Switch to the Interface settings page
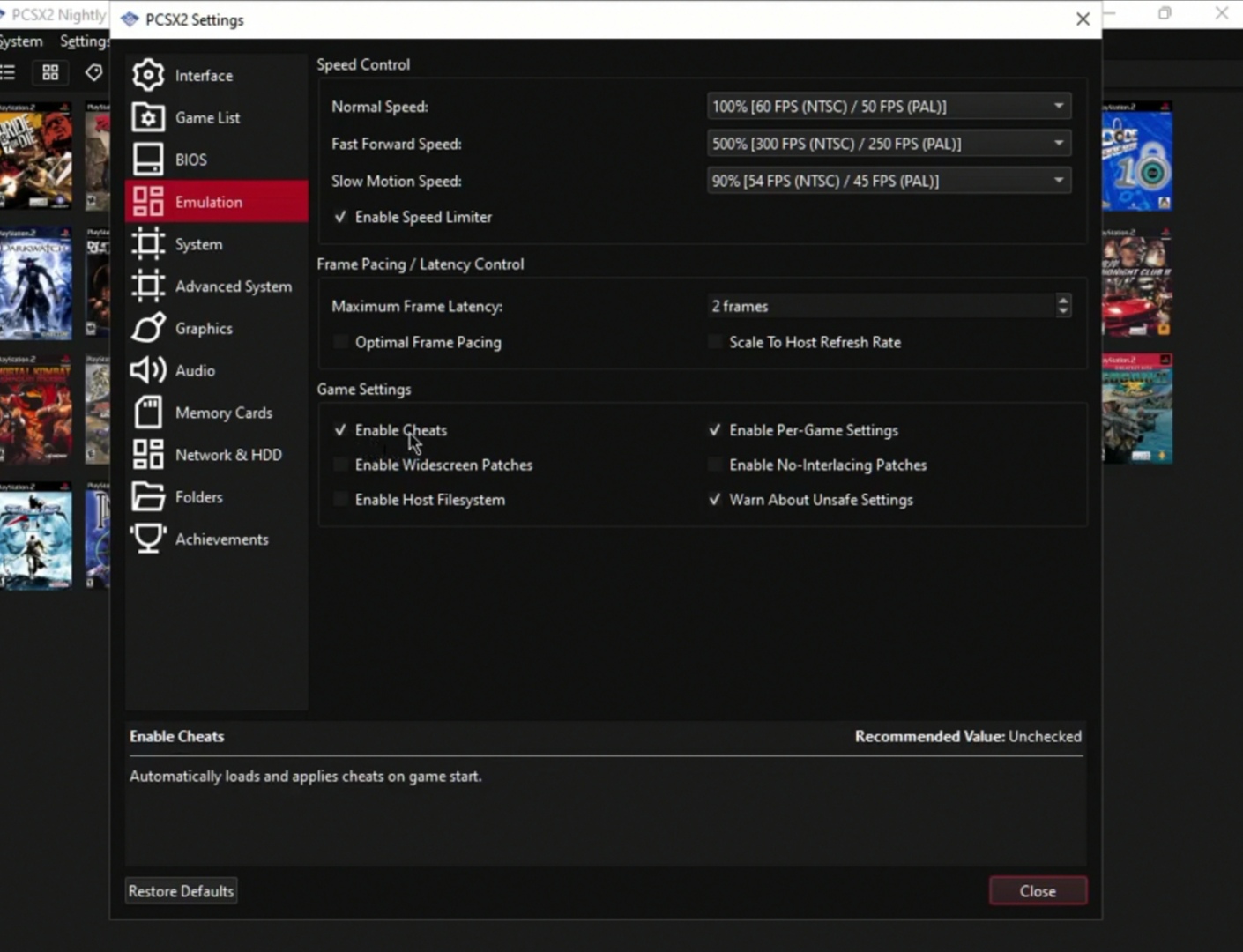 point(217,76)
